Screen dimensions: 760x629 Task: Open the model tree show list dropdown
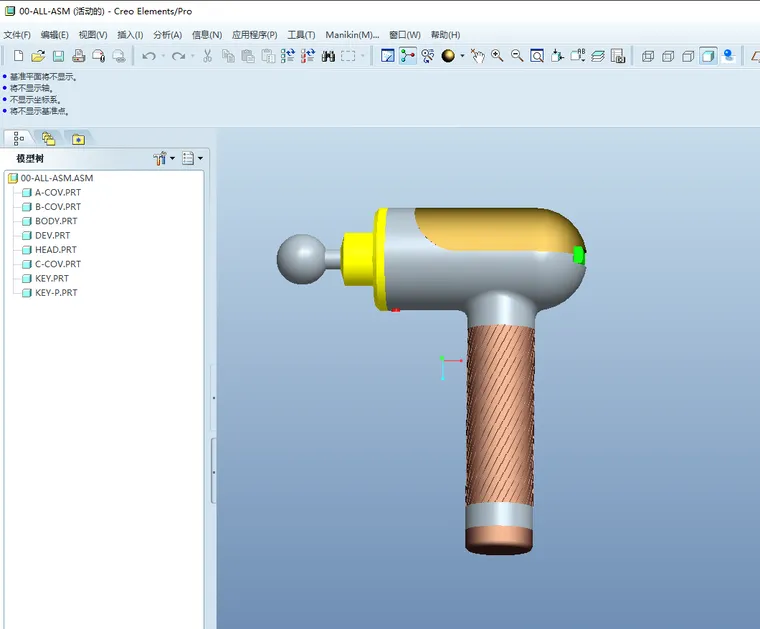(192, 158)
